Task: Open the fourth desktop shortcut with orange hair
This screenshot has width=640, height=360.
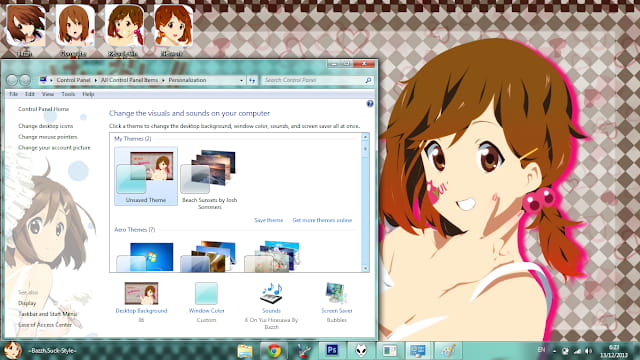Action: click(x=173, y=26)
